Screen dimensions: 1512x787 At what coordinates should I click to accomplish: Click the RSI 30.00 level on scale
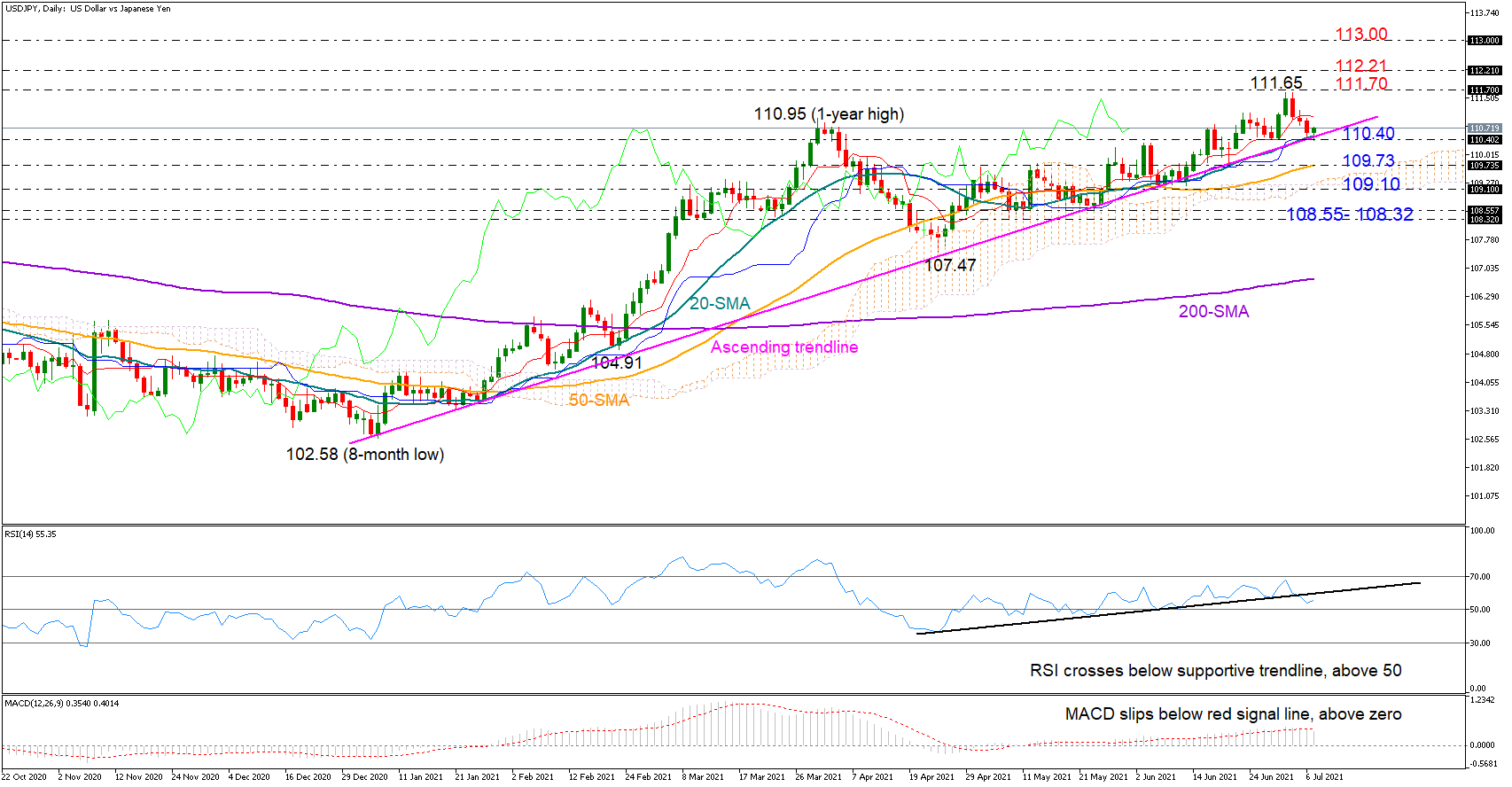(x=1480, y=643)
